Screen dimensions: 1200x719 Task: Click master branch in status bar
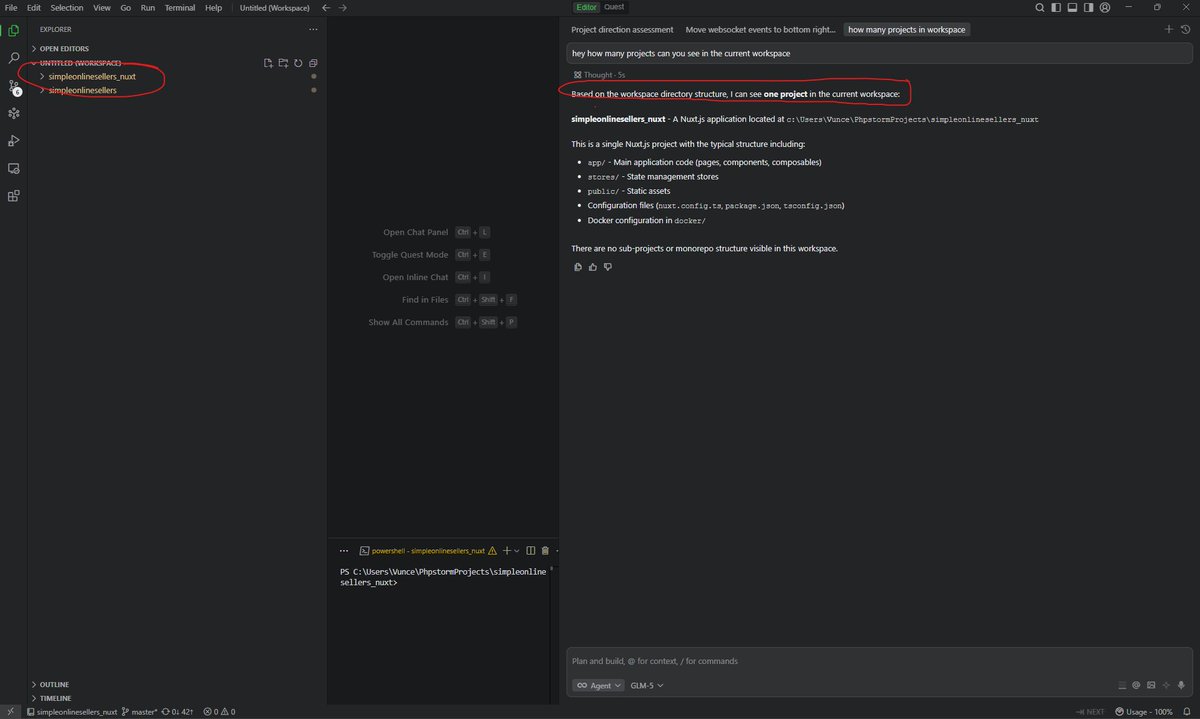pos(139,712)
